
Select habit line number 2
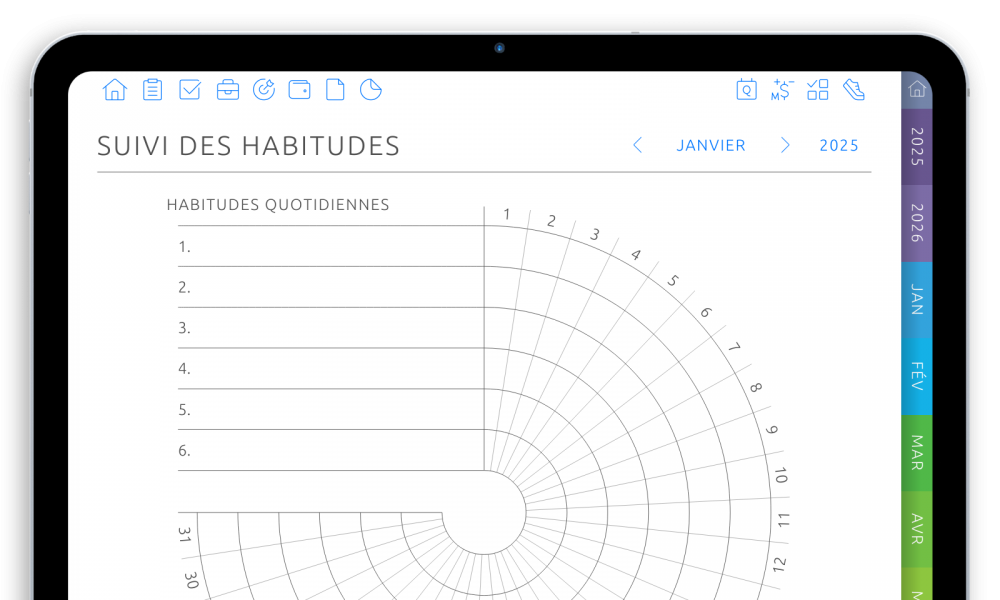tap(331, 287)
